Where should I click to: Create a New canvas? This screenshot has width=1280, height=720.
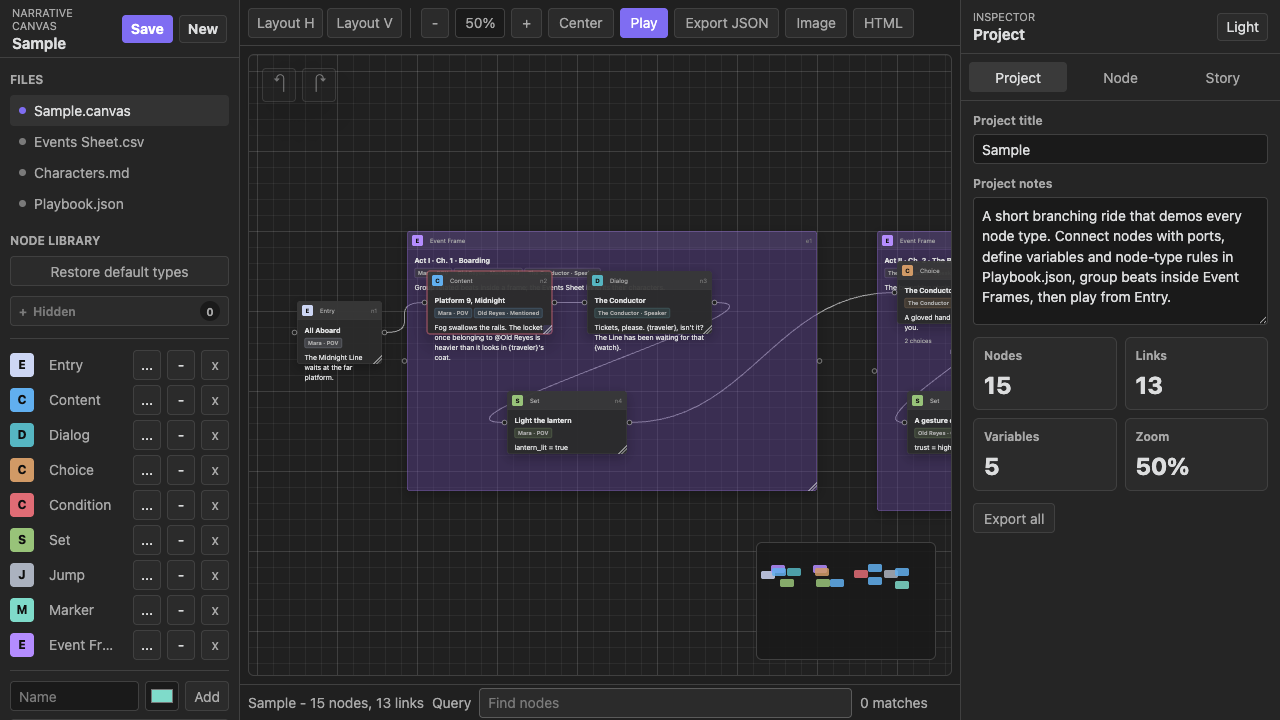[x=203, y=29]
